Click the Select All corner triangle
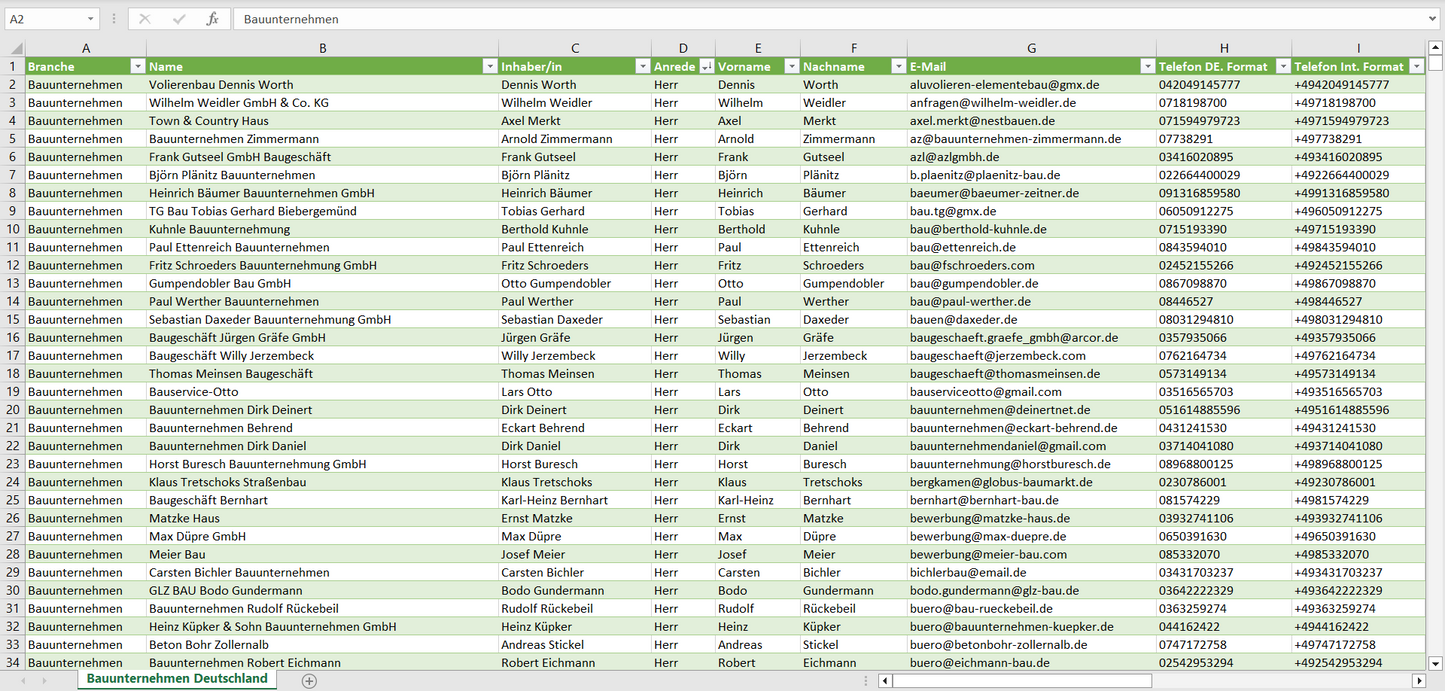The width and height of the screenshot is (1445, 691). click(15, 48)
